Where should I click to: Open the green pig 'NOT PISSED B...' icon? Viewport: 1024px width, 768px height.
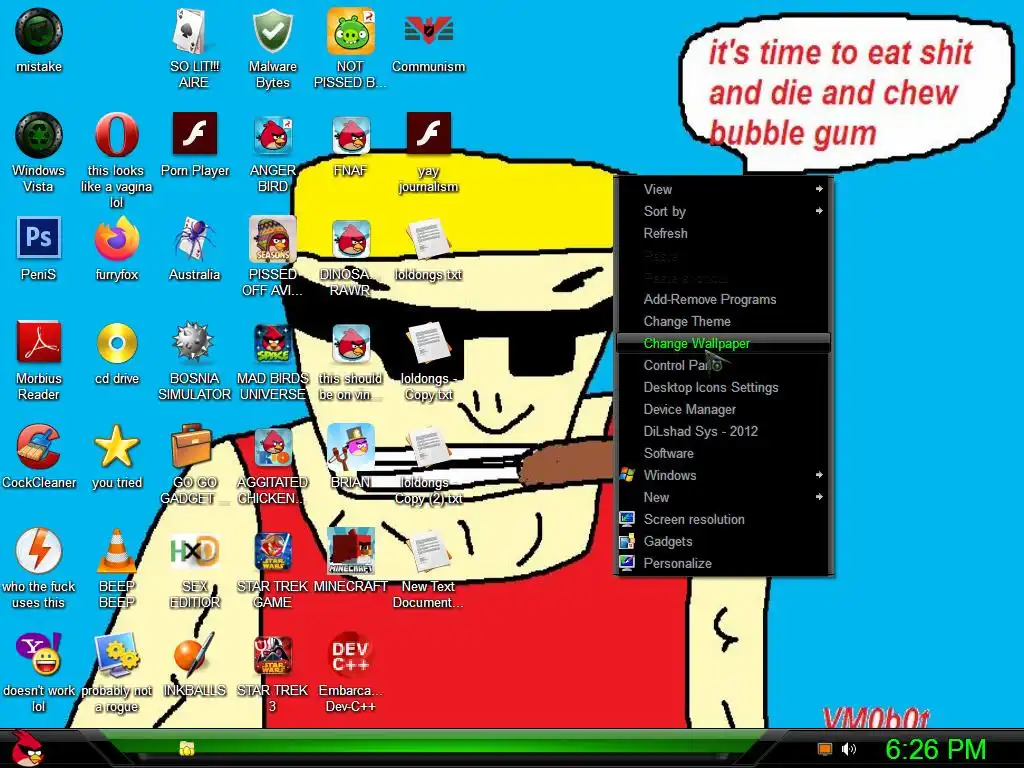(350, 33)
